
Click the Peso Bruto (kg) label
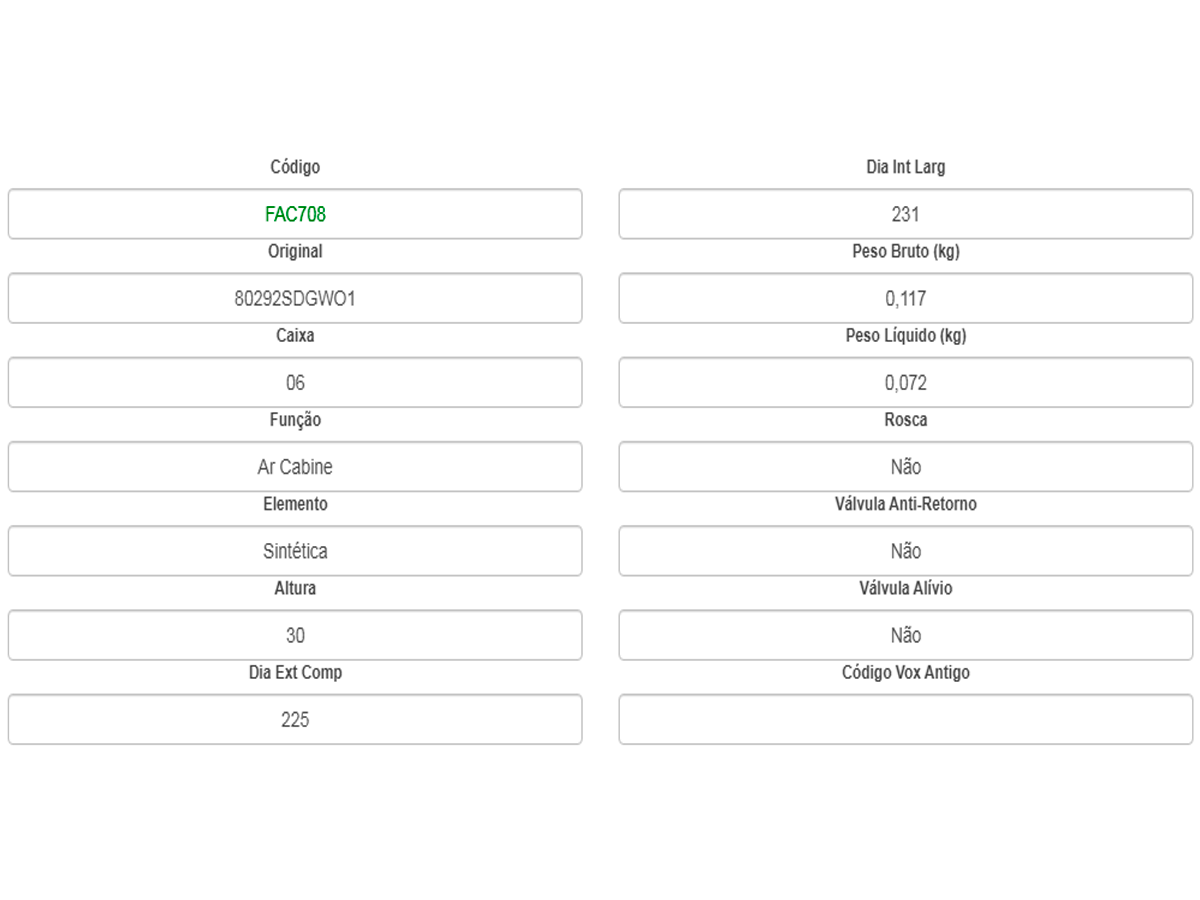[x=905, y=251]
